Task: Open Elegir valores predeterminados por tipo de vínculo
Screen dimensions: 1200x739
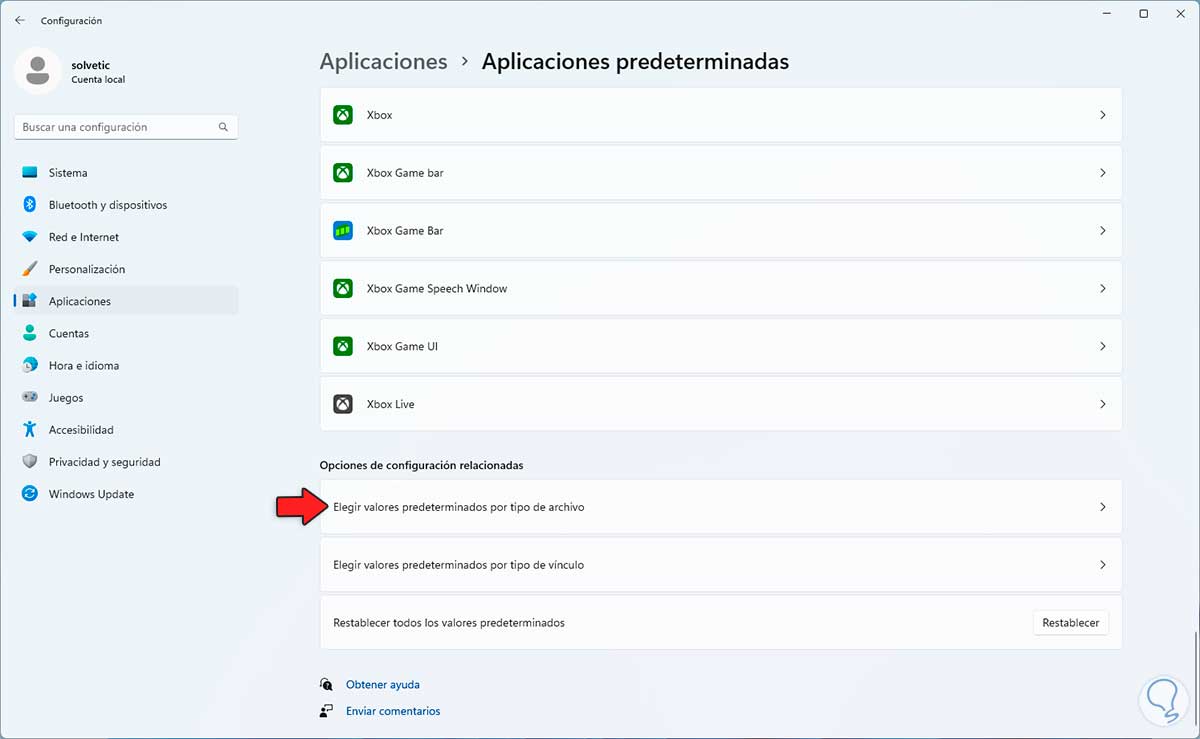Action: tap(721, 565)
